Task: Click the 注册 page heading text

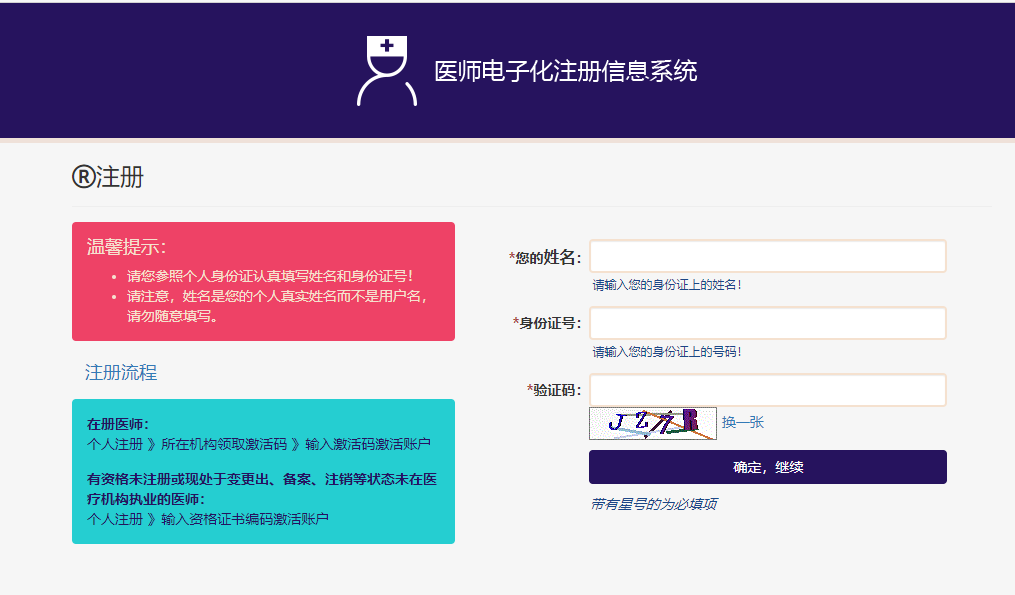Action: coord(120,178)
